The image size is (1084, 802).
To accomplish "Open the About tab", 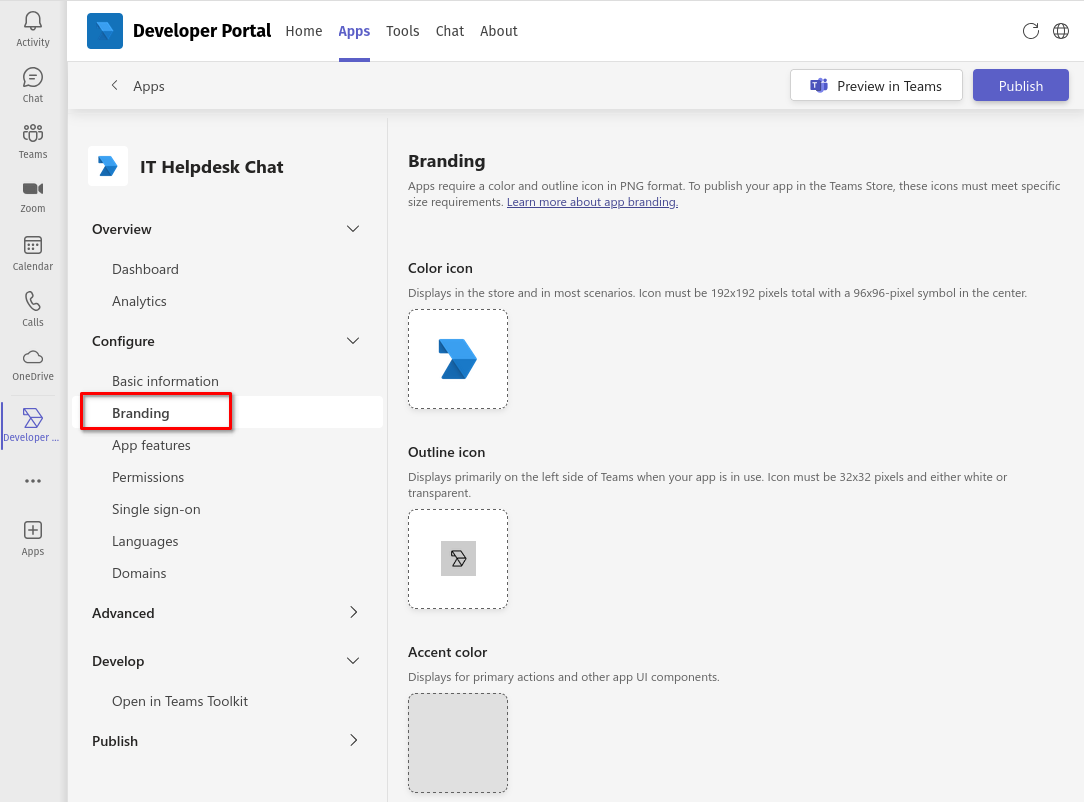I will [498, 31].
